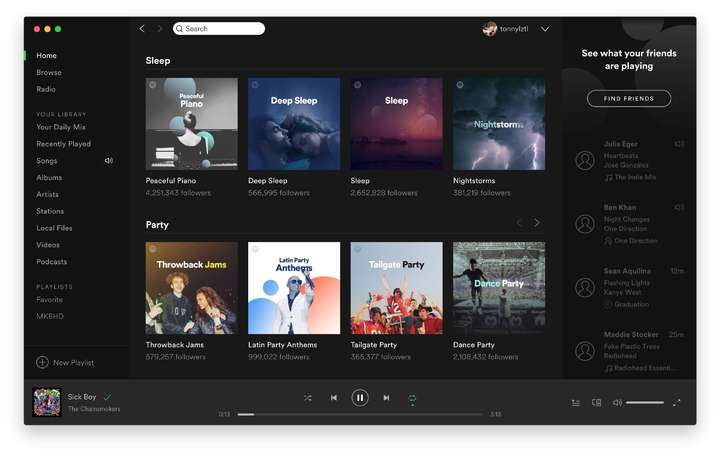Image resolution: width=720 pixels, height=456 pixels.
Task: Open the Radio section
Action: click(x=46, y=89)
